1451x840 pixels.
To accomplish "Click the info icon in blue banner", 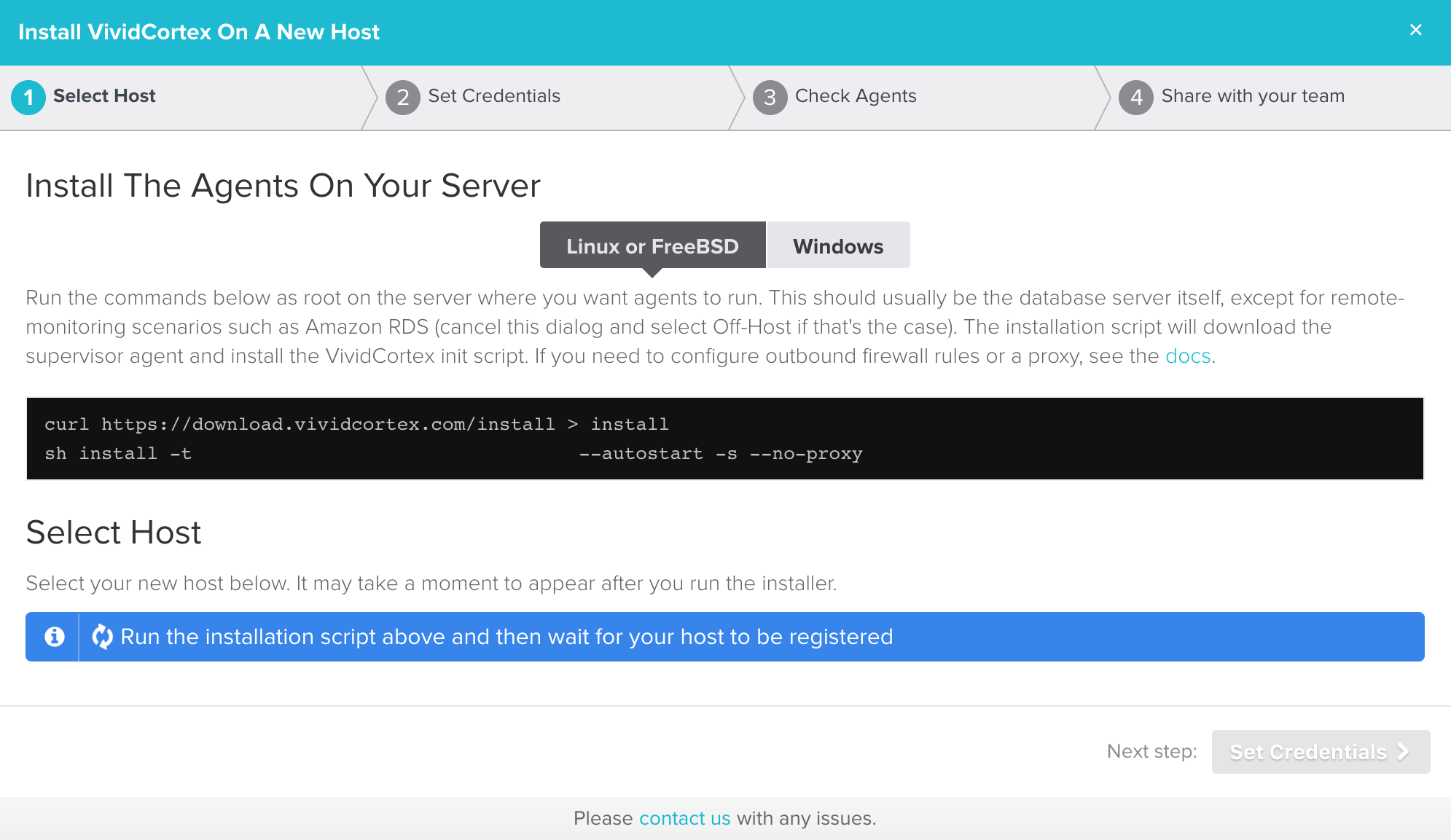I will click(54, 637).
